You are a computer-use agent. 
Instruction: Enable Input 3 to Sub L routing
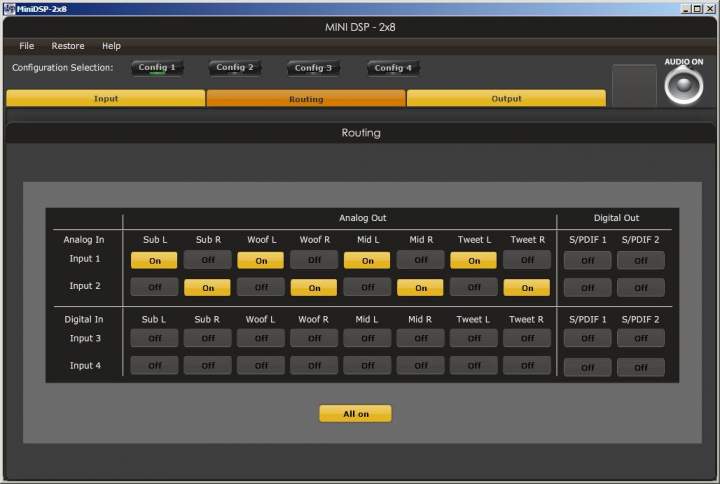tap(154, 338)
